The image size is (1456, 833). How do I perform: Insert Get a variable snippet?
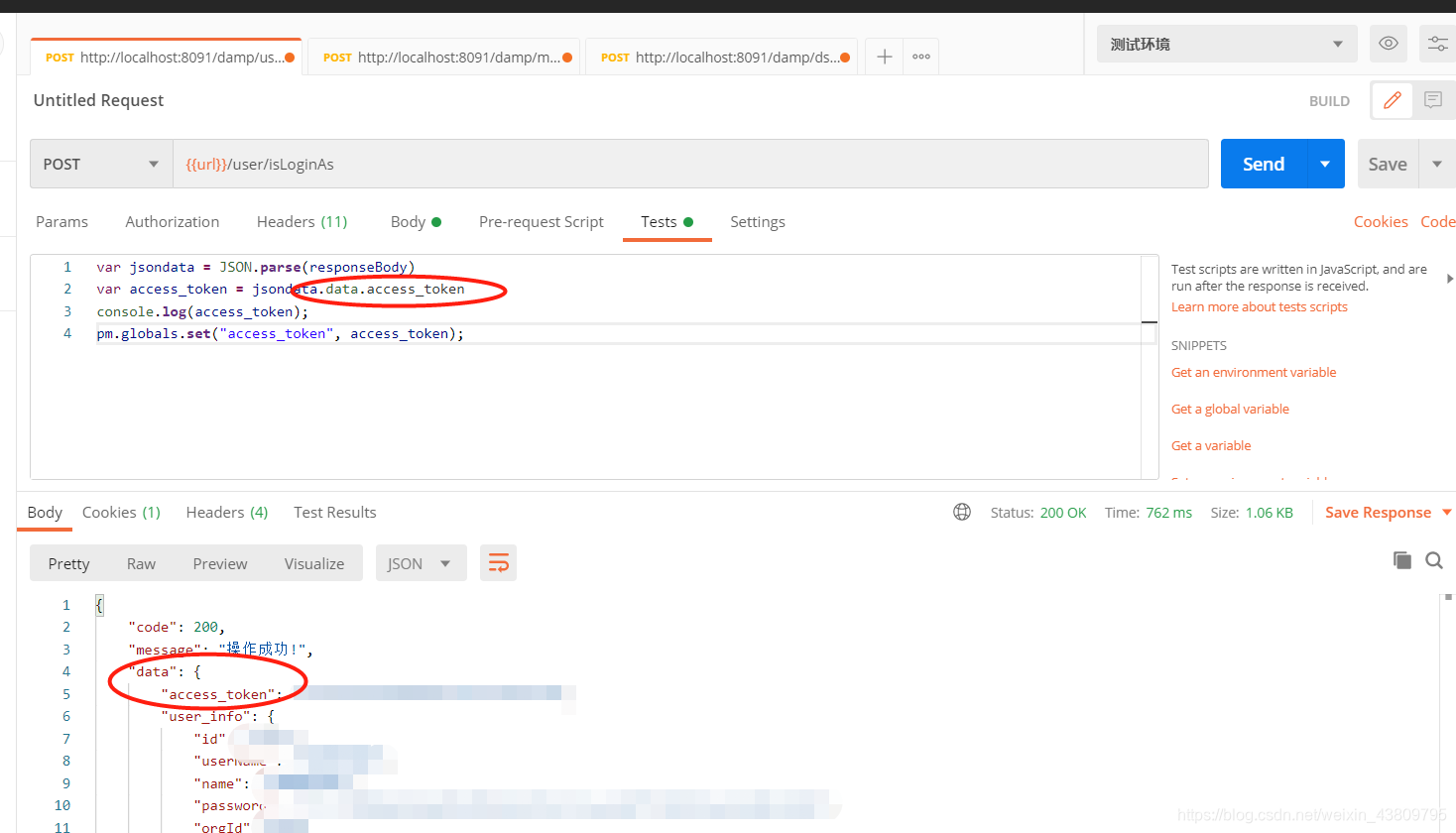coord(1211,445)
